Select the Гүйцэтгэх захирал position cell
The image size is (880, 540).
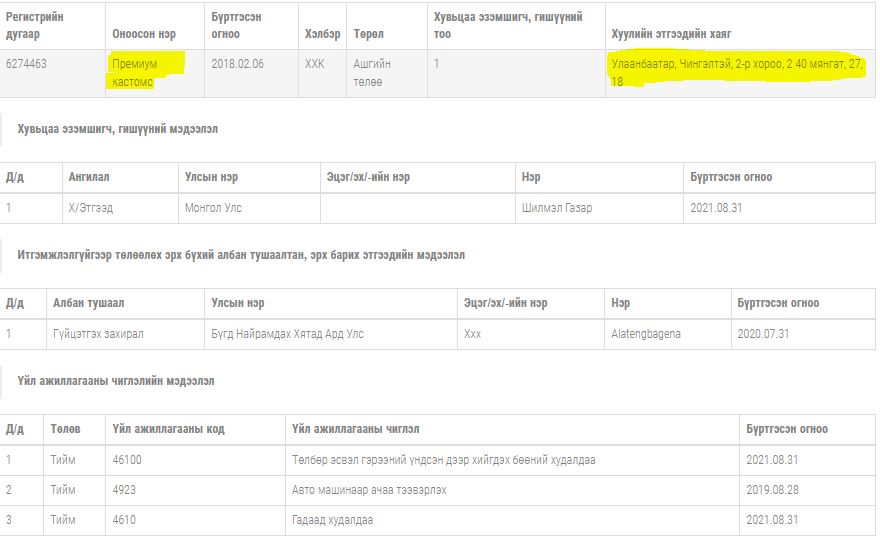coord(98,334)
